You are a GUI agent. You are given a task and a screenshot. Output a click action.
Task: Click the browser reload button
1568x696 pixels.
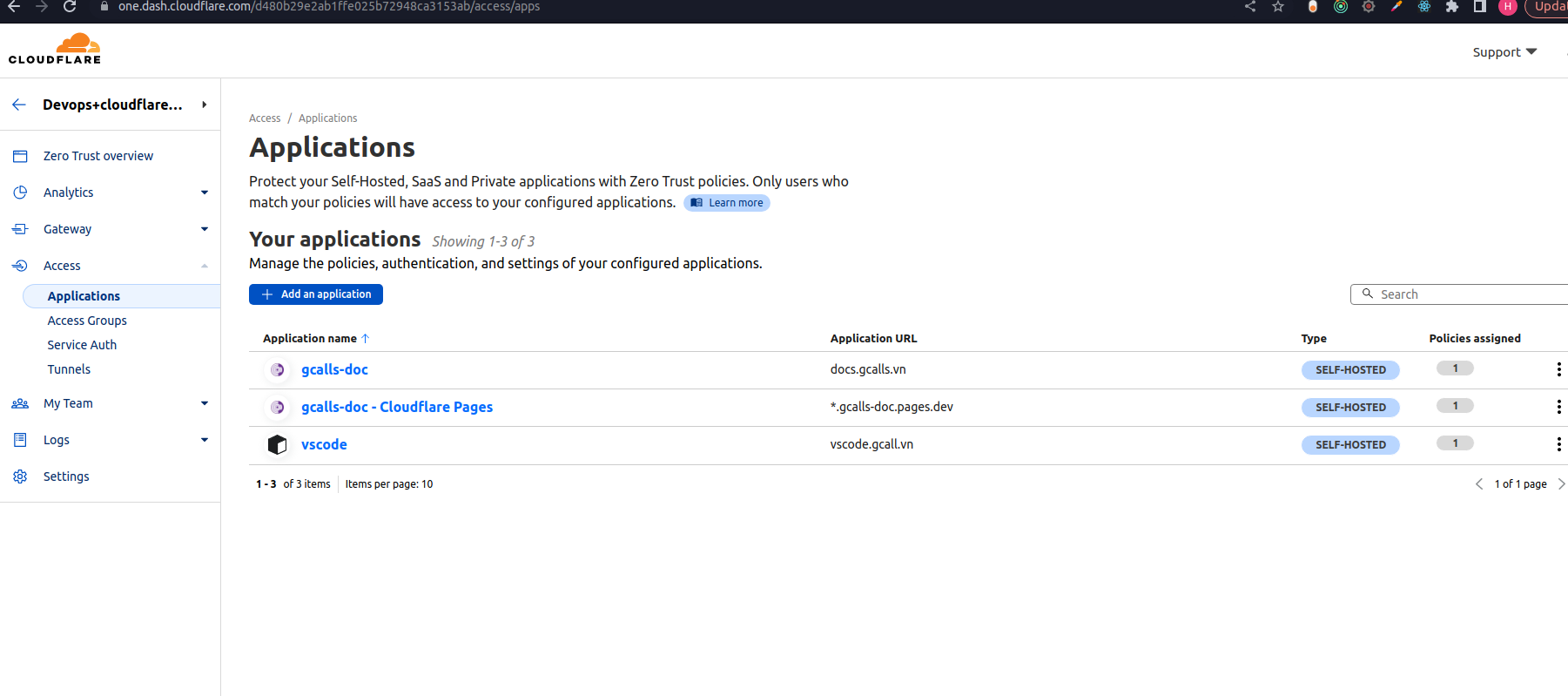[70, 7]
